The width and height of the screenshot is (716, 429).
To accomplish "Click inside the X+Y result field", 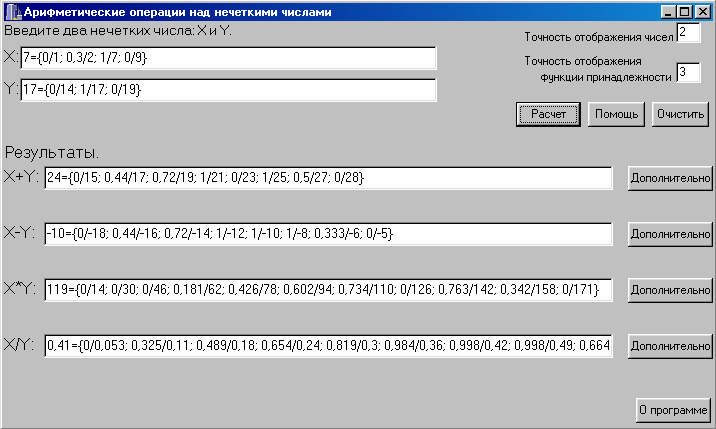I will 328,178.
